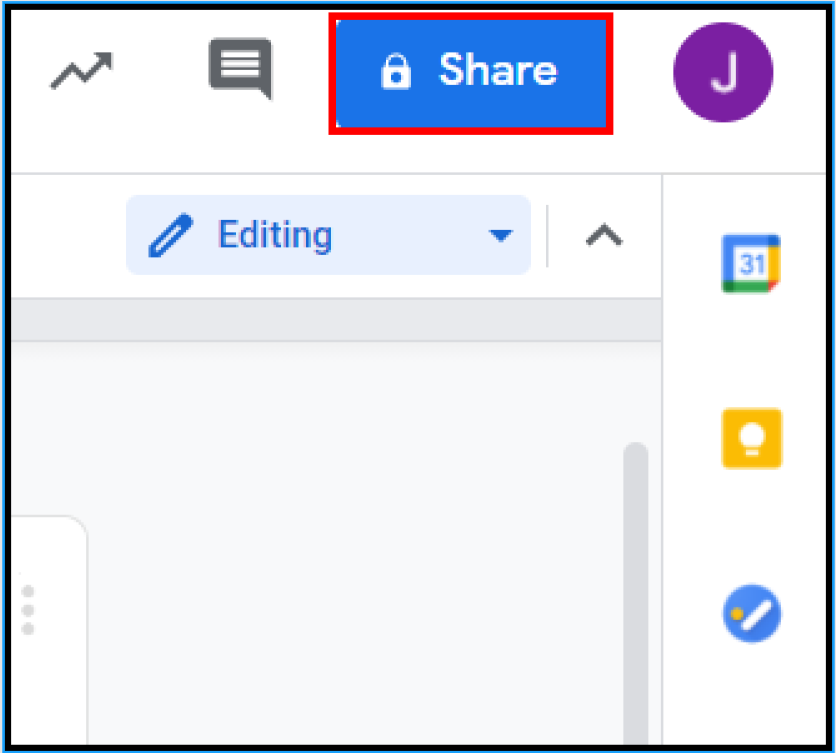Click the gray ruler strip below the toolbar
836x753 pixels.
[330, 319]
